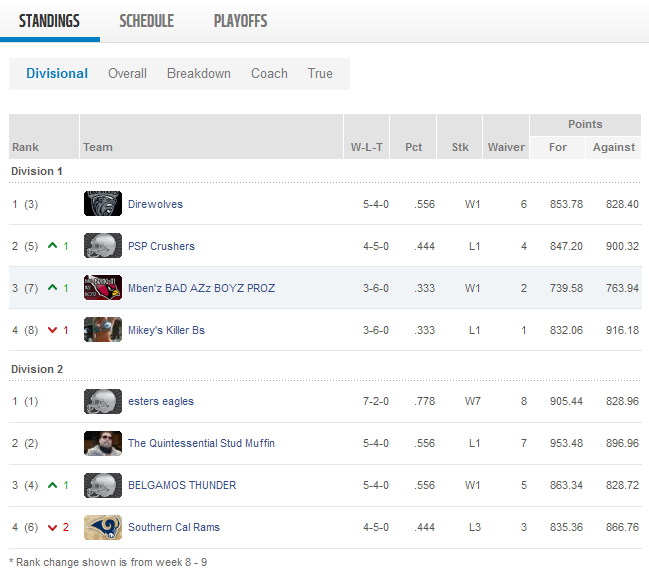The height and width of the screenshot is (583, 649).
Task: Click Mikey's Killer Bs team avatar
Action: coord(103,330)
